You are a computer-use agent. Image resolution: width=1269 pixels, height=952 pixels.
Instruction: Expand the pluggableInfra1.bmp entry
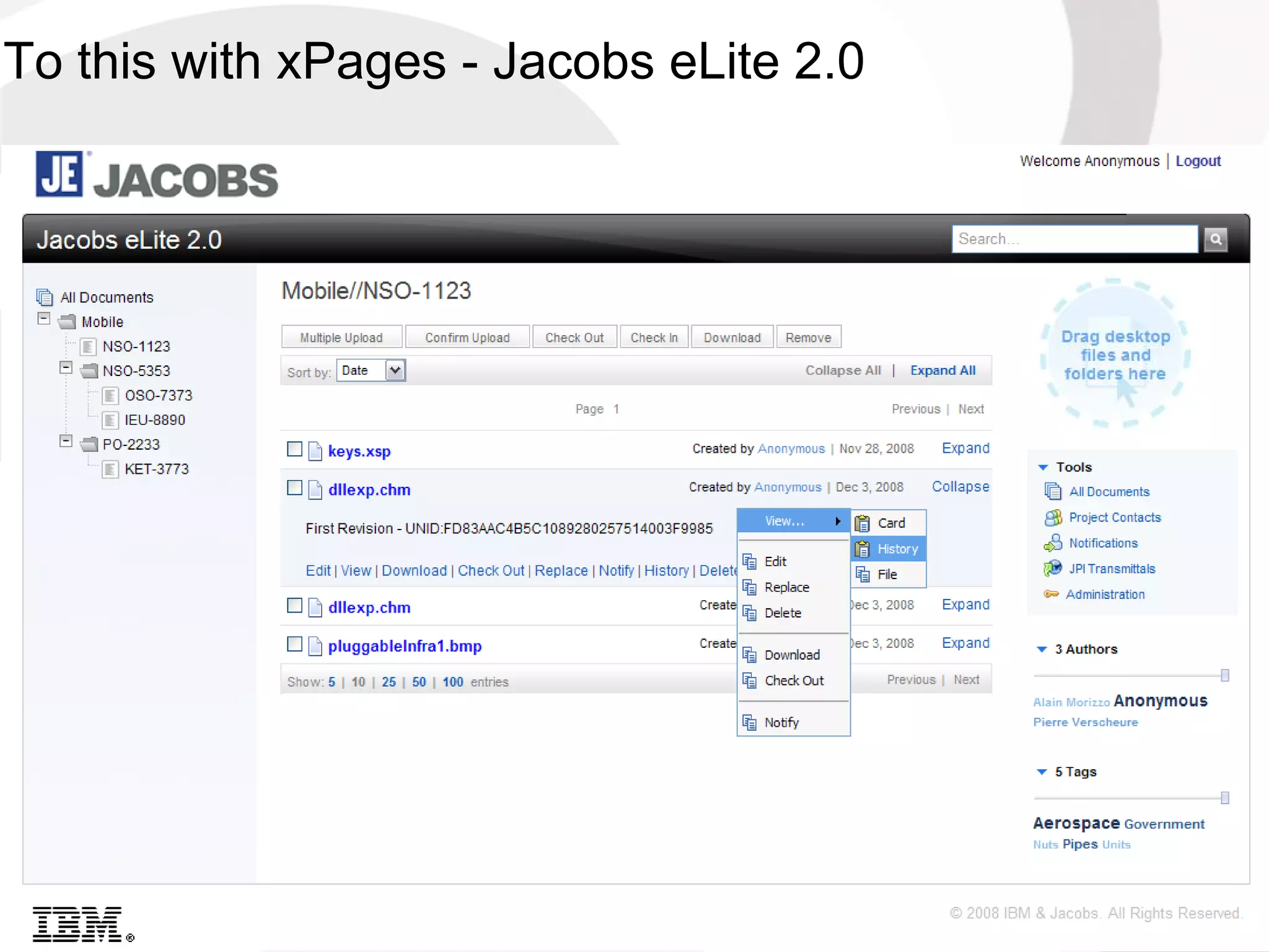tap(965, 644)
